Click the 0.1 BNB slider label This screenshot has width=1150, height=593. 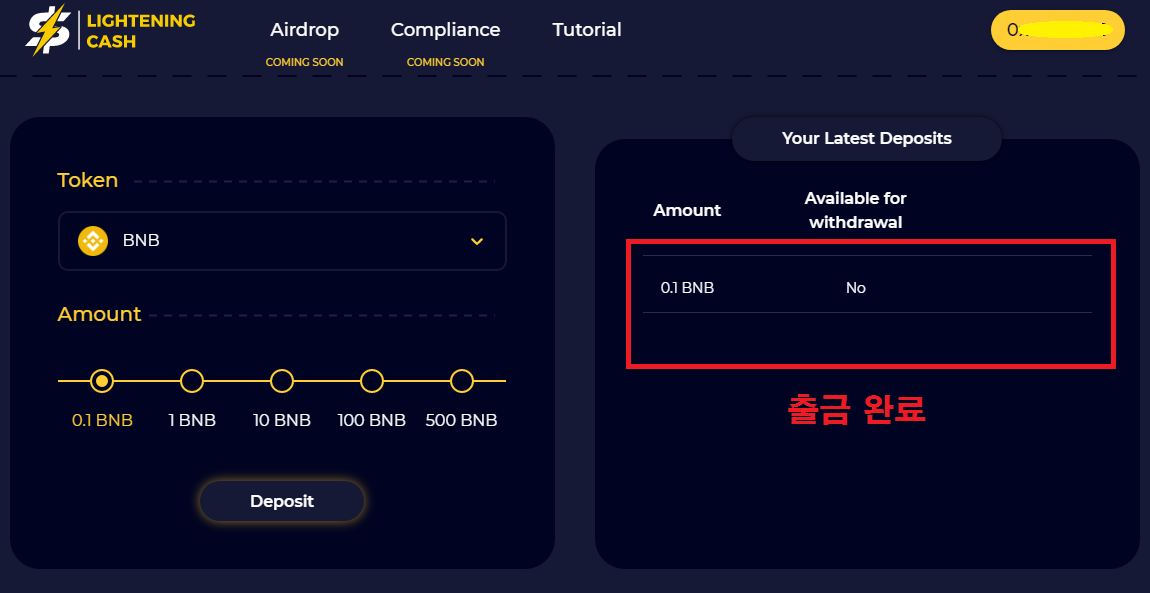(x=103, y=421)
